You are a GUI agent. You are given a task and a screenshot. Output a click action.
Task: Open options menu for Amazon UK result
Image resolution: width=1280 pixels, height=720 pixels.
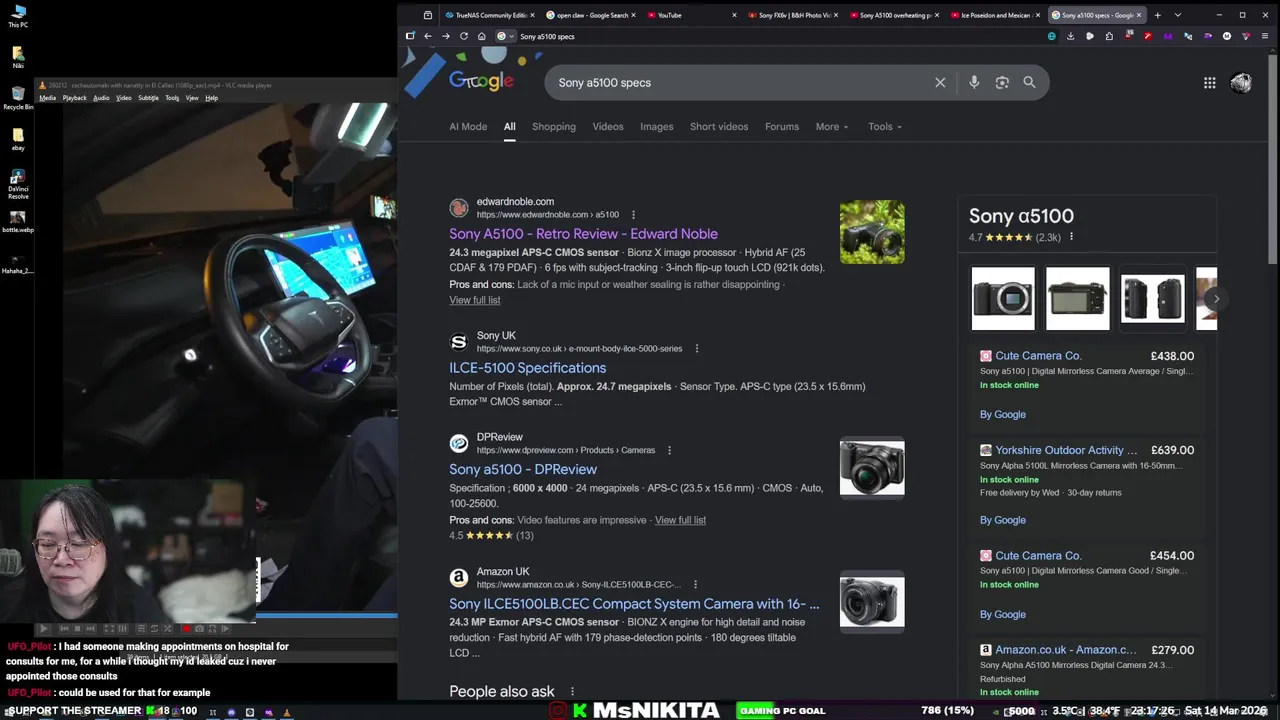695,585
